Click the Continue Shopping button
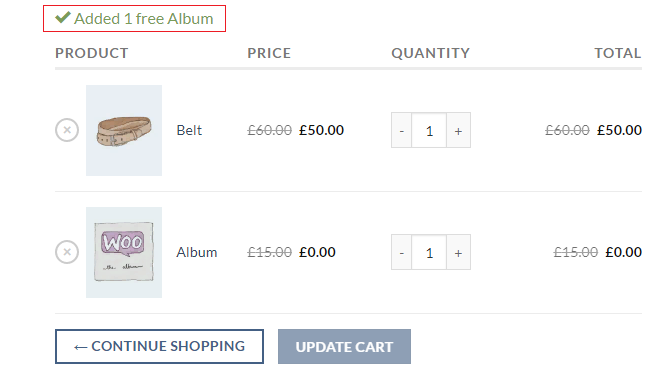 tap(159, 346)
